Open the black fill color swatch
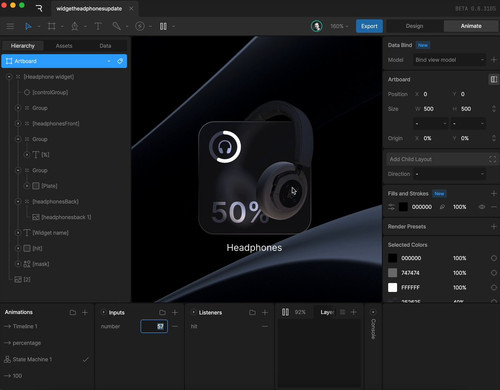Screen dimensions: 500x390 (x=403, y=207)
